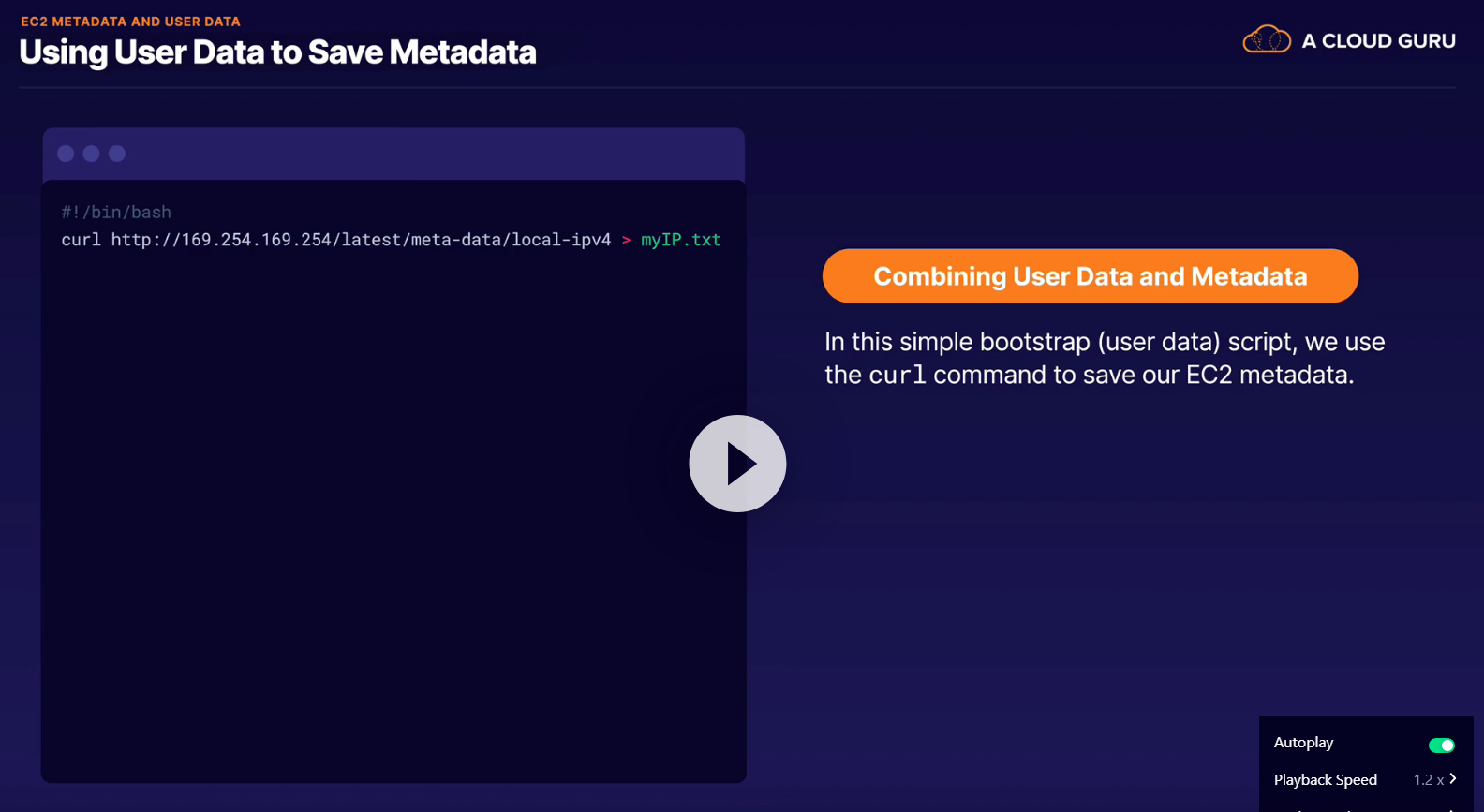The image size is (1484, 812).
Task: Click the word curl at start of command
Action: click(x=81, y=240)
